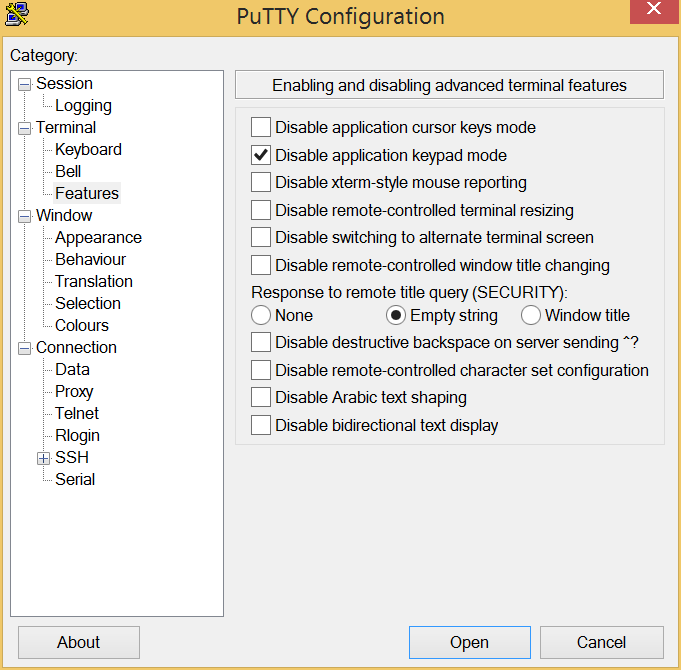Click the About button
Image resolution: width=681 pixels, height=670 pixels.
[x=79, y=642]
